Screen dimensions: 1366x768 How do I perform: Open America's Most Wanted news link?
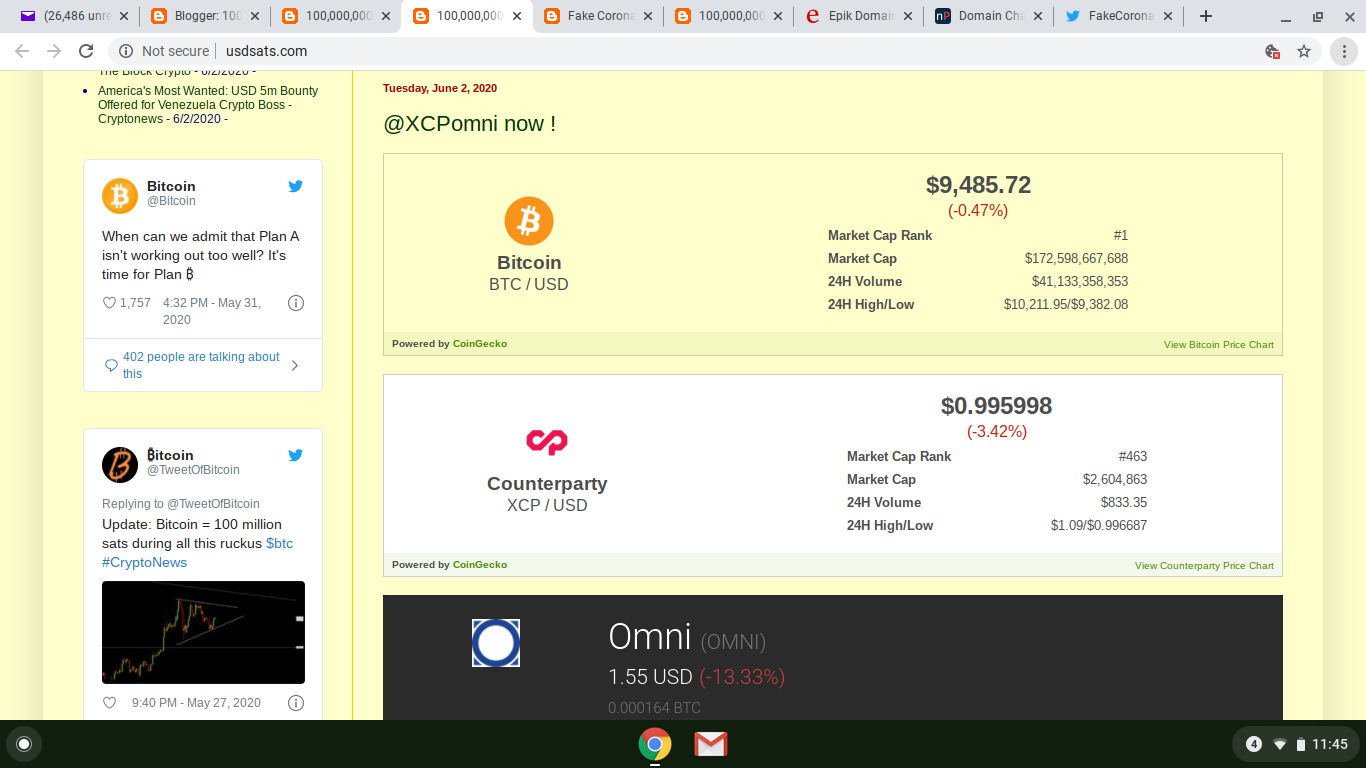208,104
